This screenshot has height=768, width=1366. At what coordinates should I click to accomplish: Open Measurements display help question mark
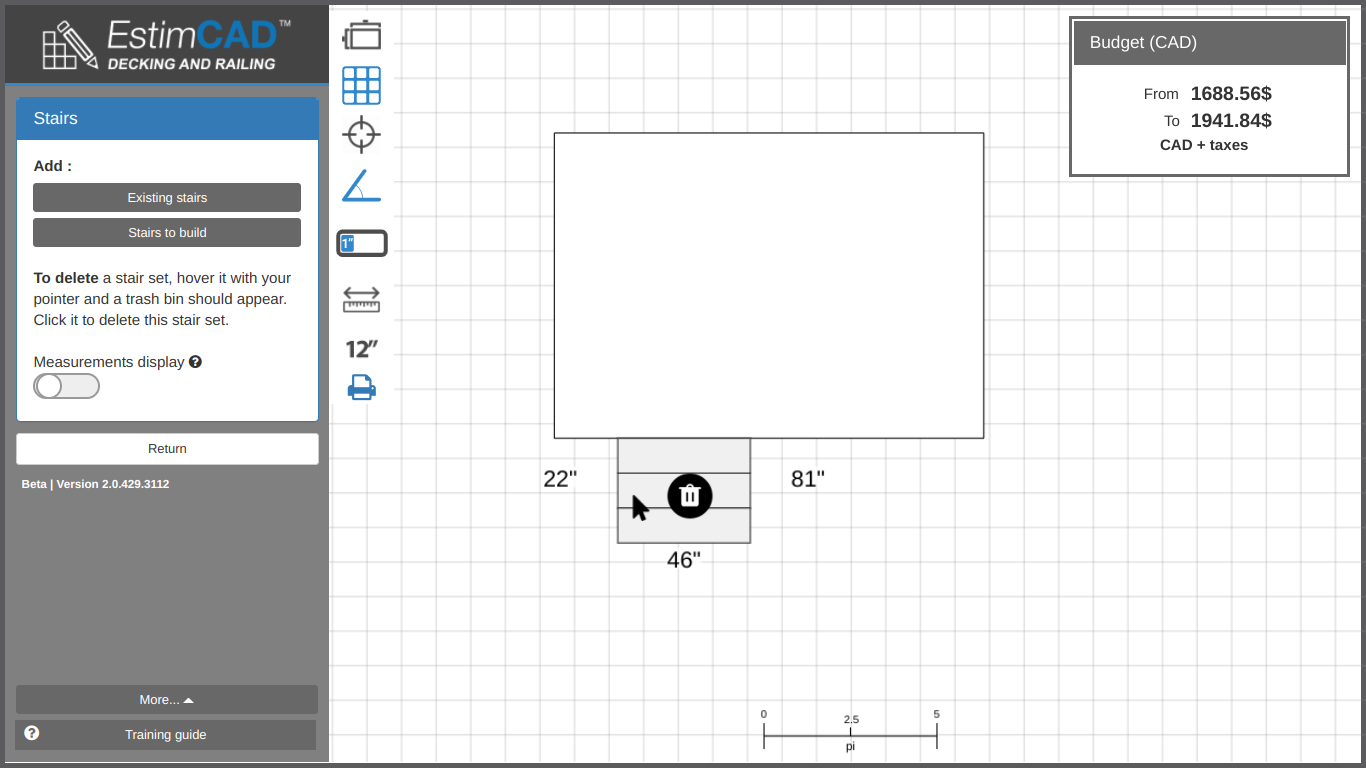click(x=195, y=362)
